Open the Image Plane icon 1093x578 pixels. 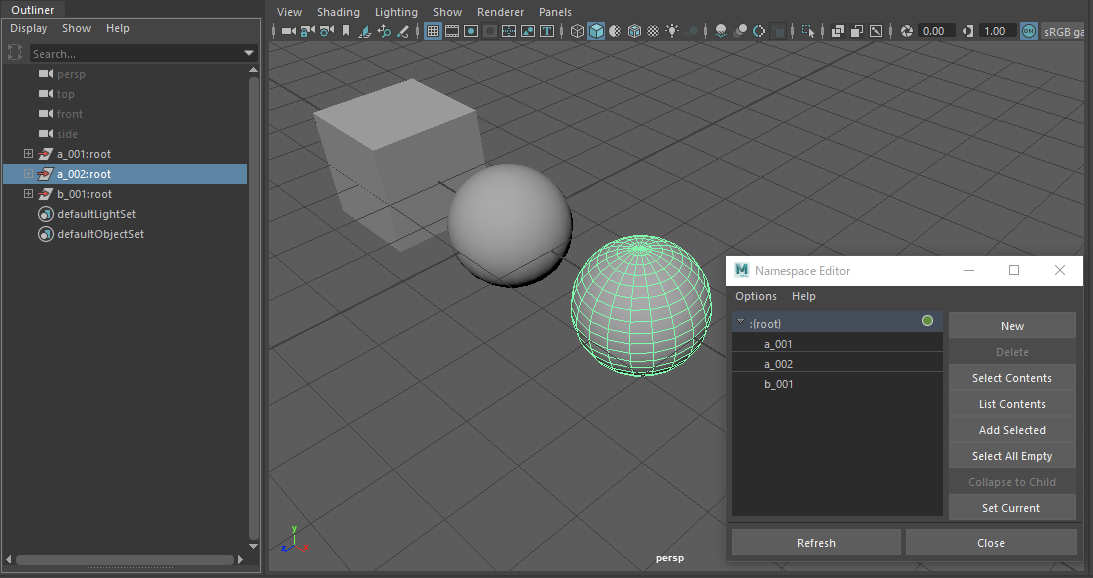tap(365, 31)
